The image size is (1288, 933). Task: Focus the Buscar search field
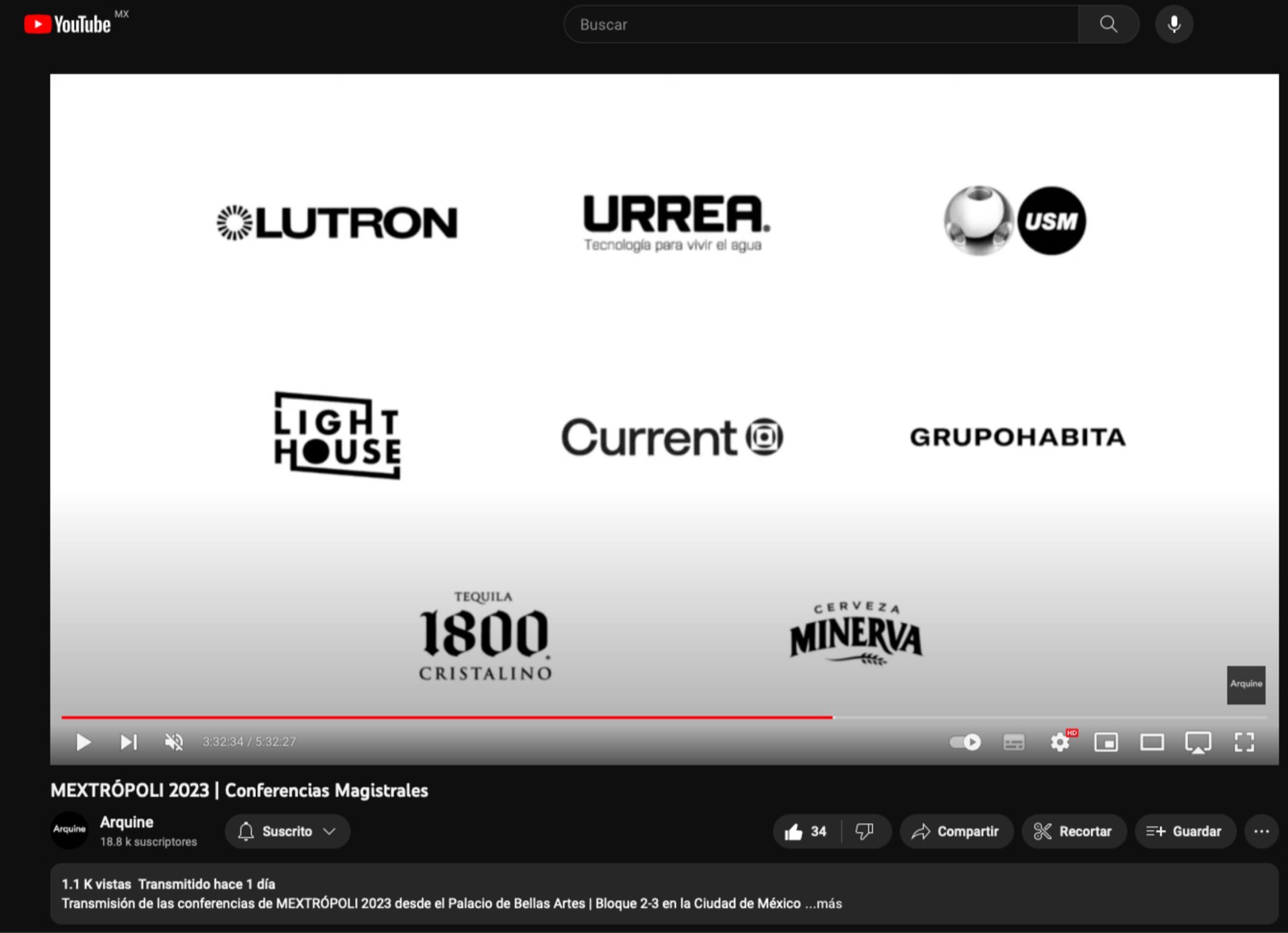pyautogui.click(x=821, y=24)
